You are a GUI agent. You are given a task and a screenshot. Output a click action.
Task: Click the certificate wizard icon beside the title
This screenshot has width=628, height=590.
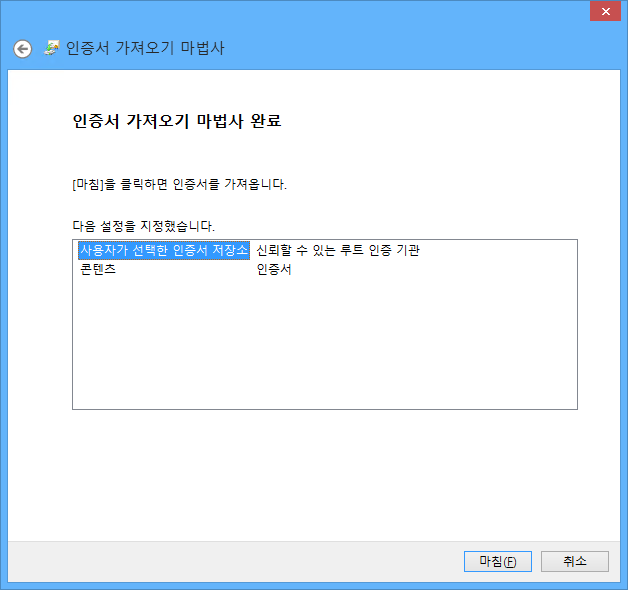(x=52, y=48)
